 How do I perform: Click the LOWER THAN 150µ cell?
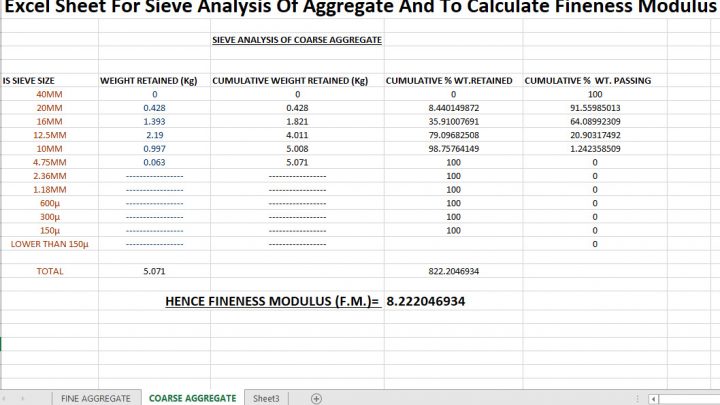pos(50,244)
